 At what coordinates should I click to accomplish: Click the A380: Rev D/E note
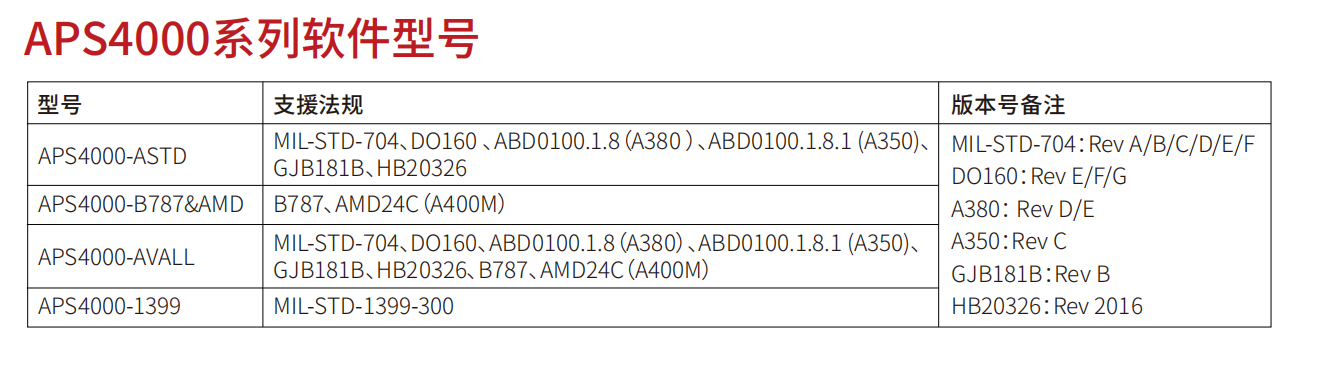(1023, 210)
